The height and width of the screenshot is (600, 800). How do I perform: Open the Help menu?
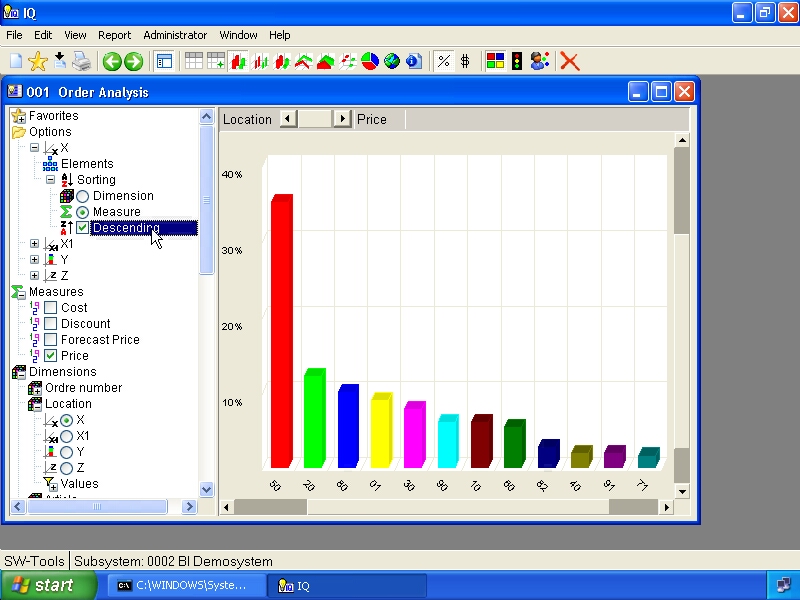point(280,35)
